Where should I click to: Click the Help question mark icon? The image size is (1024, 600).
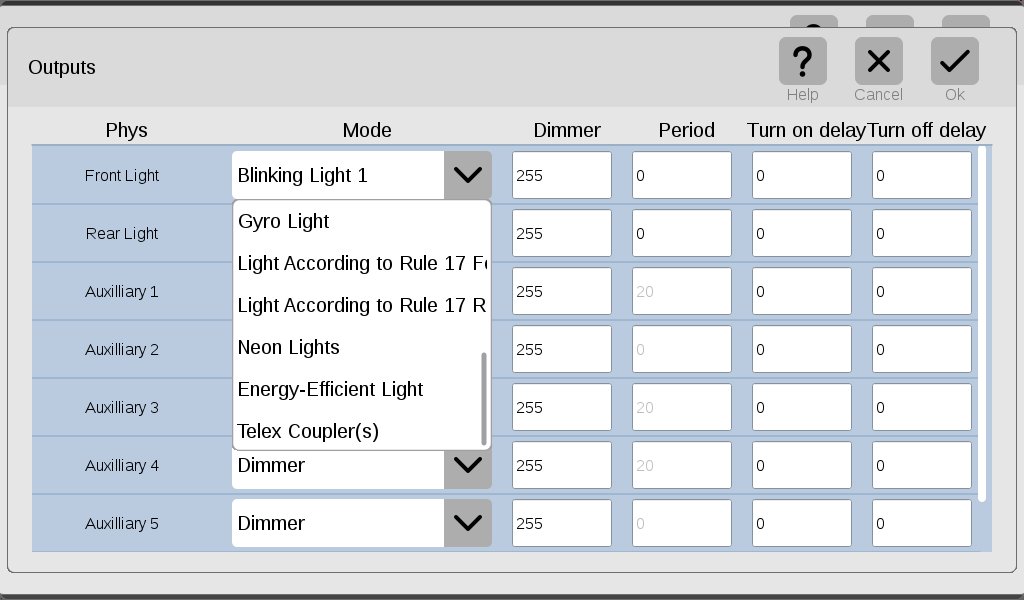coord(803,61)
